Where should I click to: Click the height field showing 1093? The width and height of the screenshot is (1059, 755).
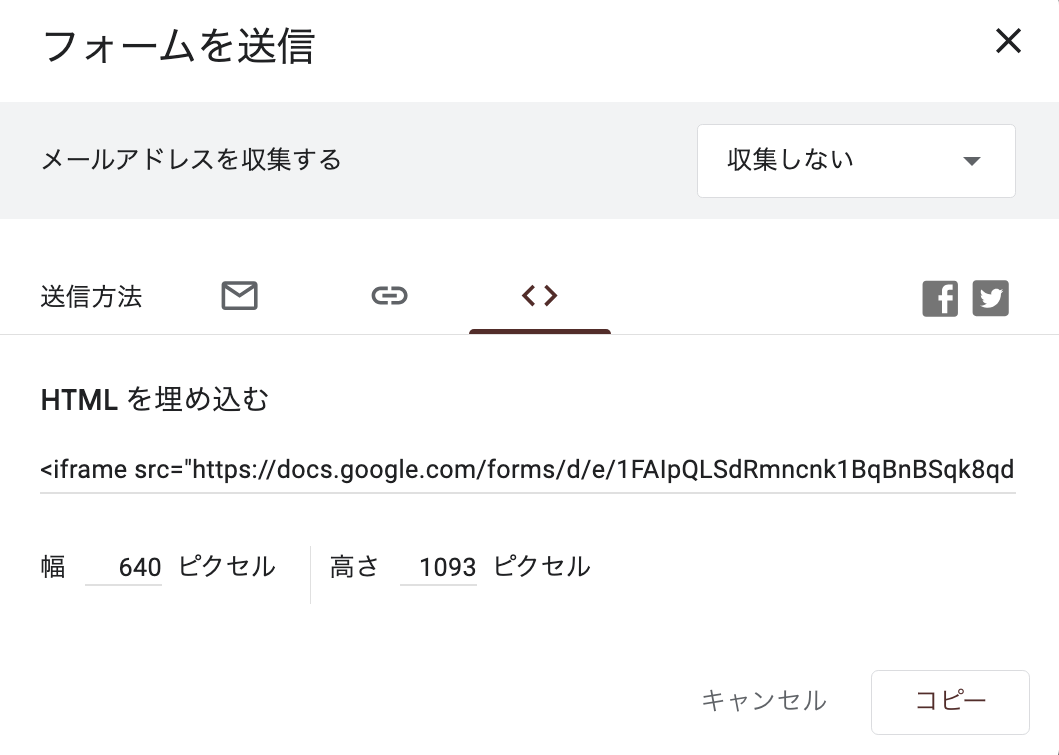click(x=440, y=568)
